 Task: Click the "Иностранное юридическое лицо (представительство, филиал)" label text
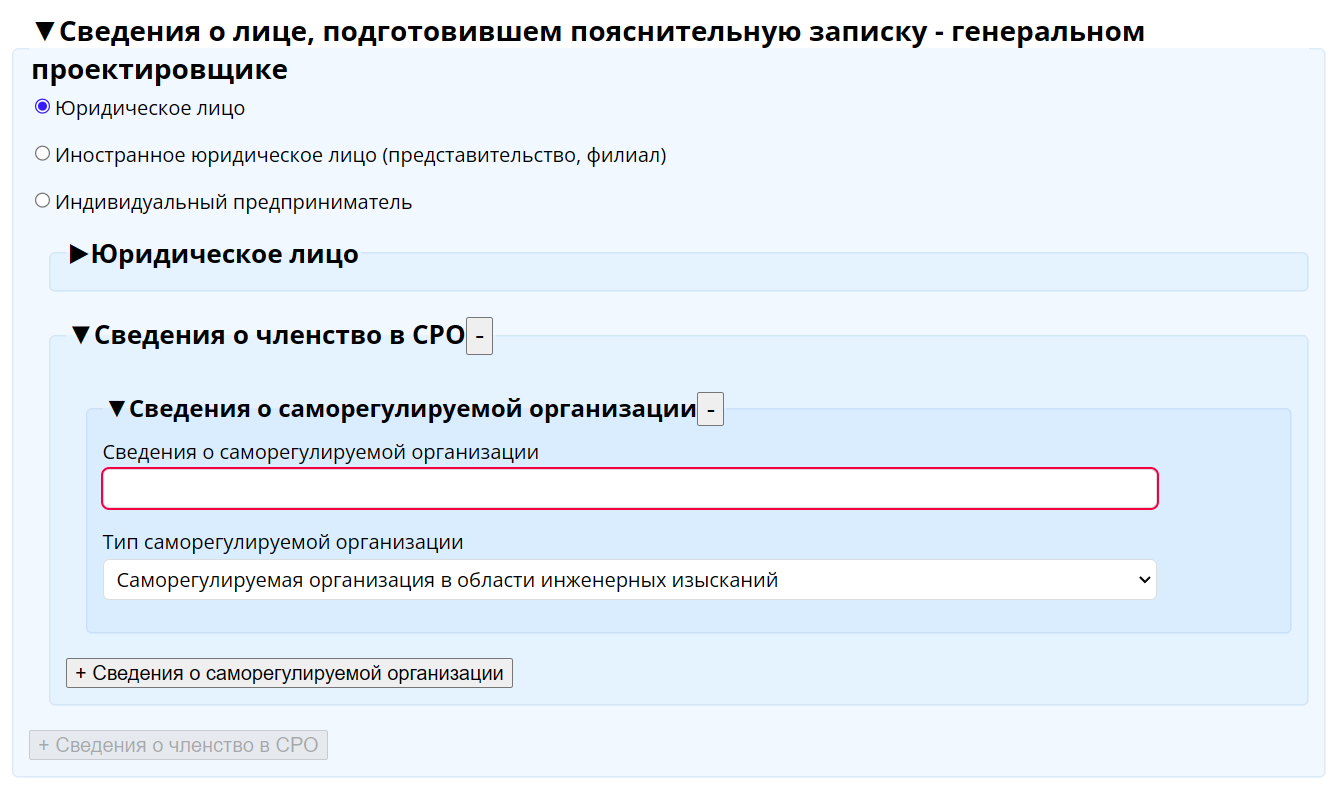pos(360,155)
